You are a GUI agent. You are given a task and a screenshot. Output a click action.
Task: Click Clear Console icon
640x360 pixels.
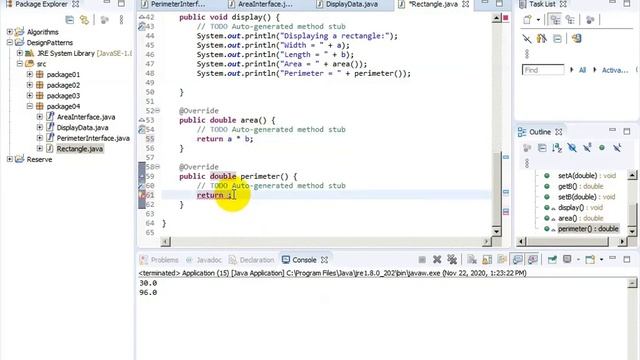click(x=472, y=260)
